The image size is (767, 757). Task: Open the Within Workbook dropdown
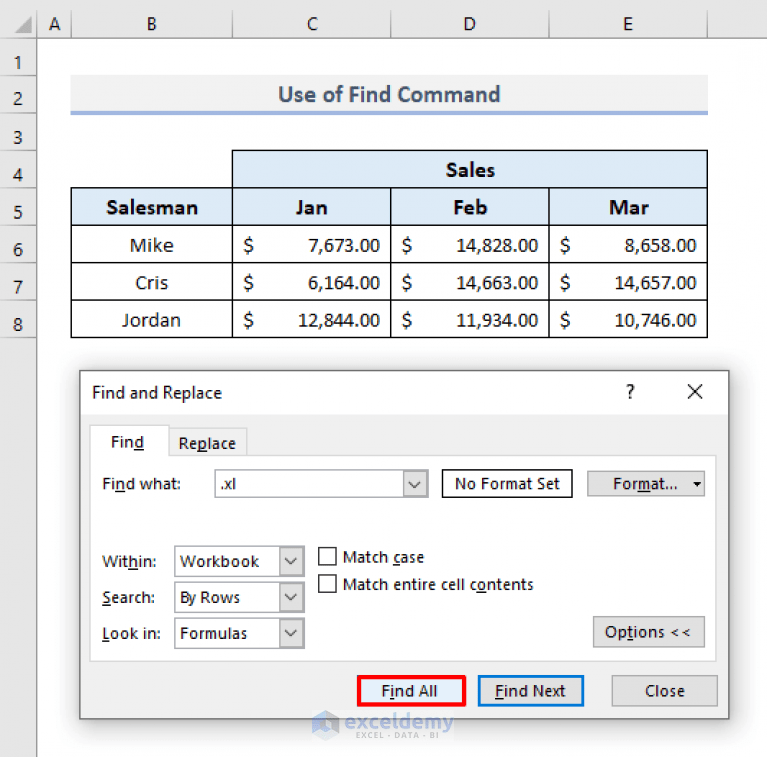click(x=239, y=561)
